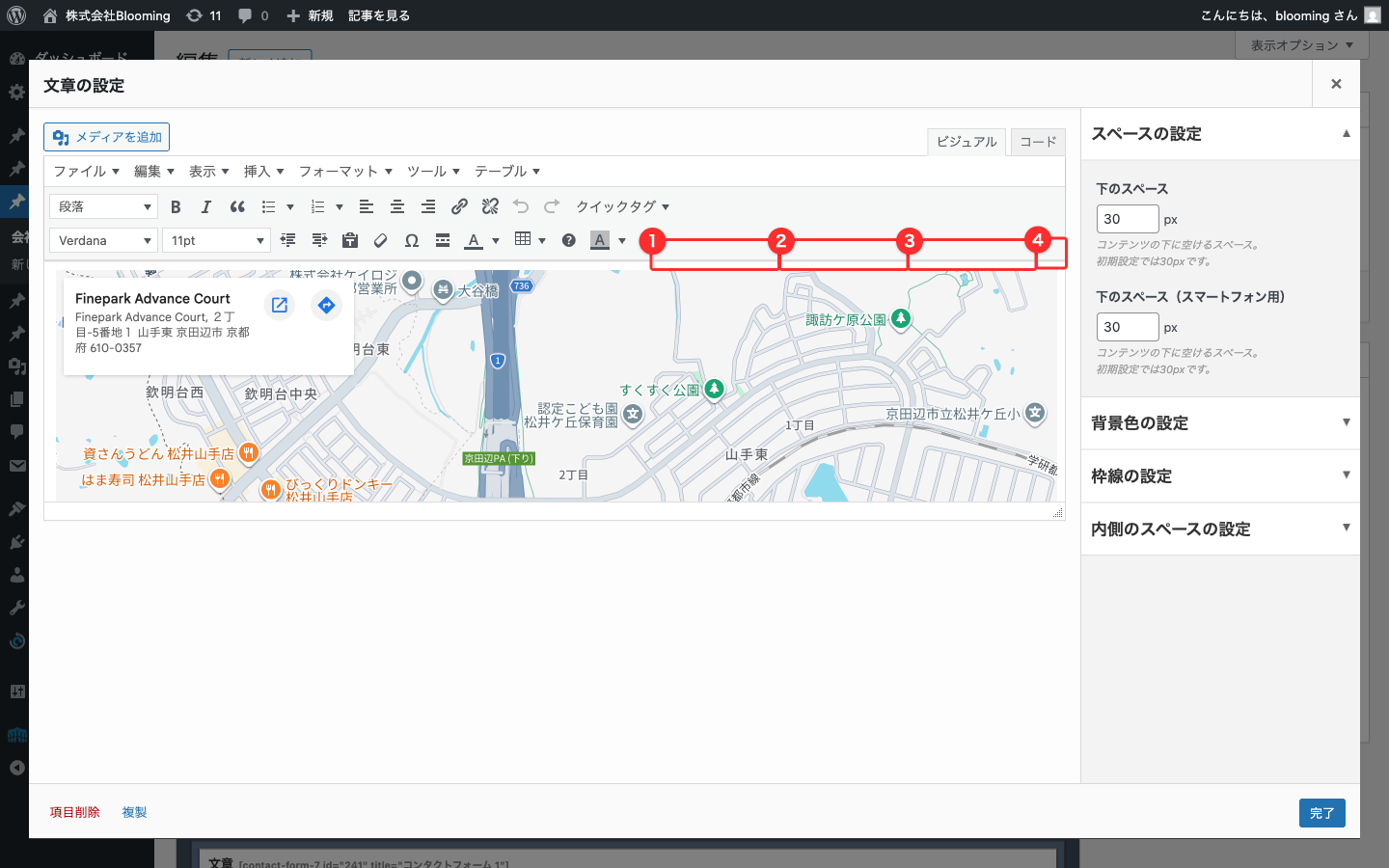Open the 段落 paragraph format dropdown
Viewport: 1389px width, 868px height.
103,206
